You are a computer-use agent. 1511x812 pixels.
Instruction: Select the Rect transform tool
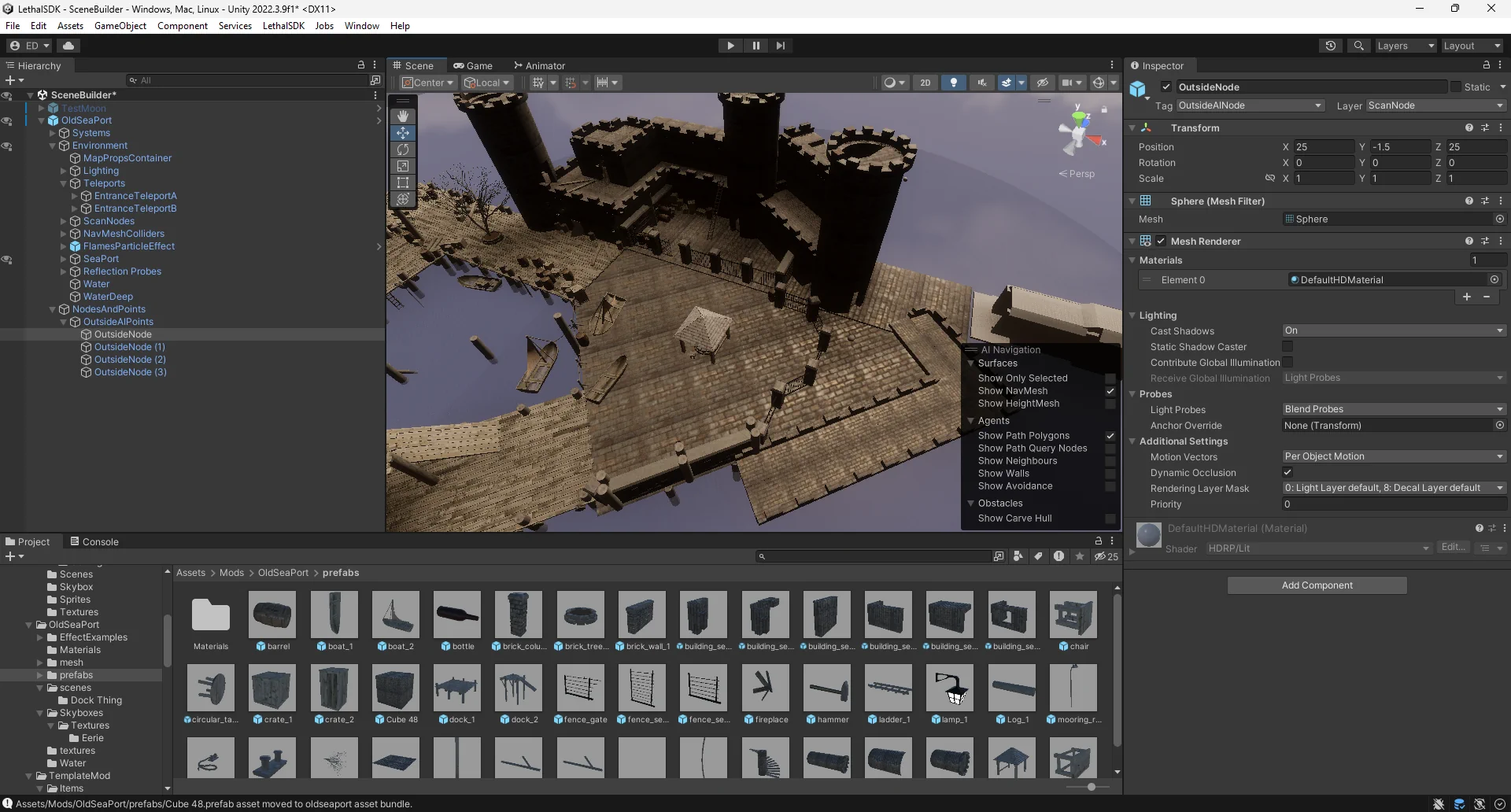403,183
